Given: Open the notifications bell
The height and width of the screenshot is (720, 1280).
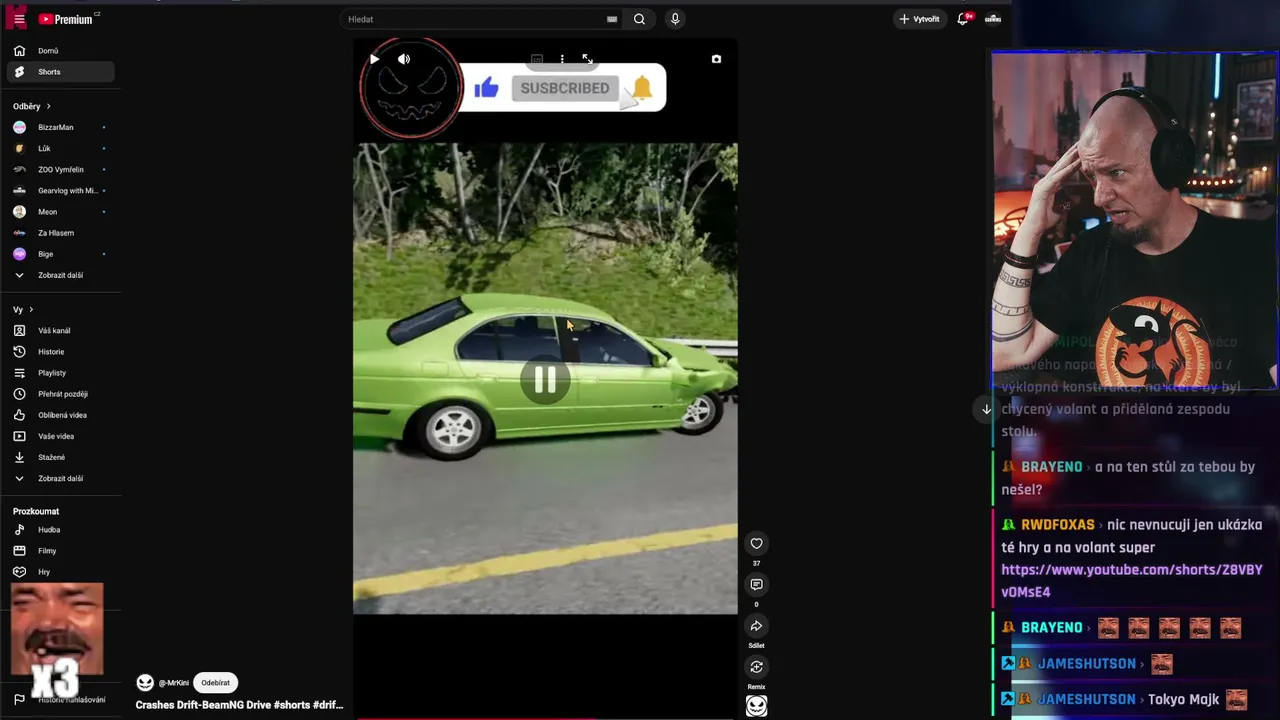Looking at the screenshot, I should point(964,19).
